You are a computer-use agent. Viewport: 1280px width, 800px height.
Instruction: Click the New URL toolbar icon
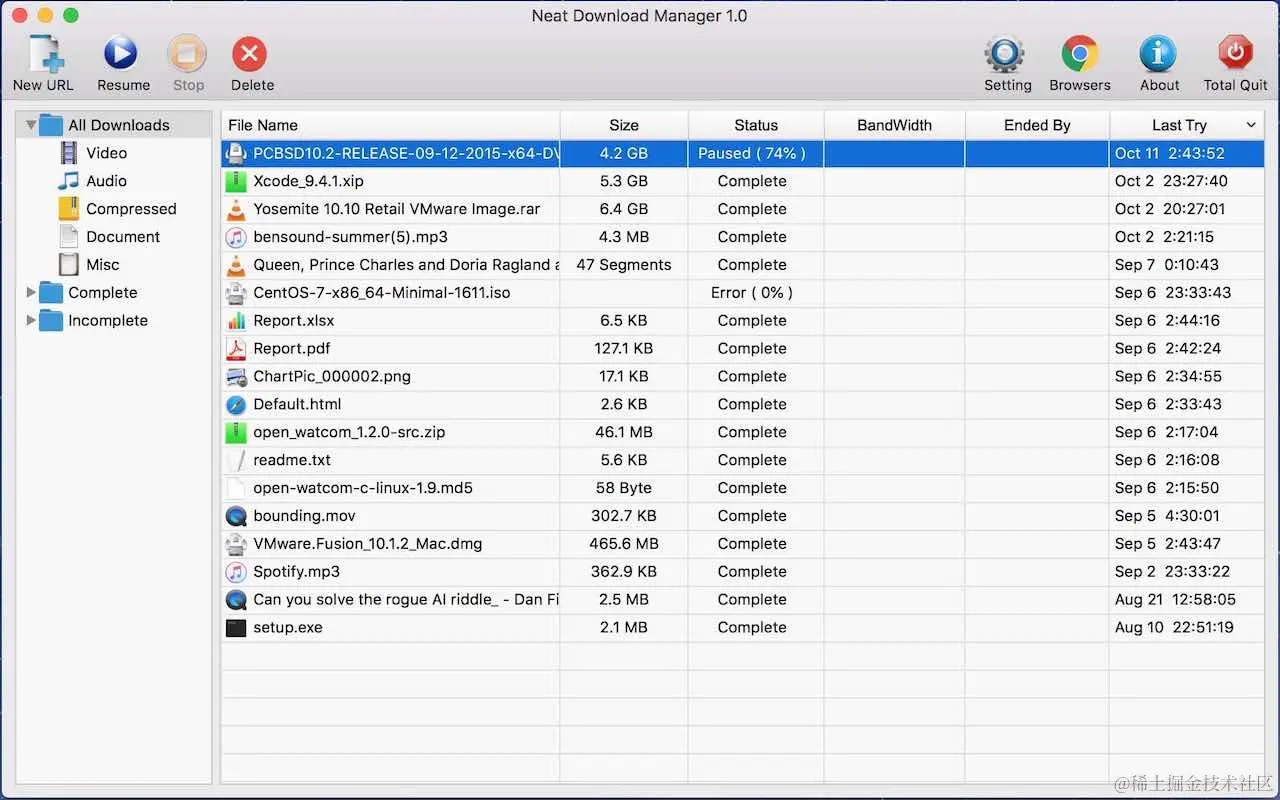(x=44, y=54)
